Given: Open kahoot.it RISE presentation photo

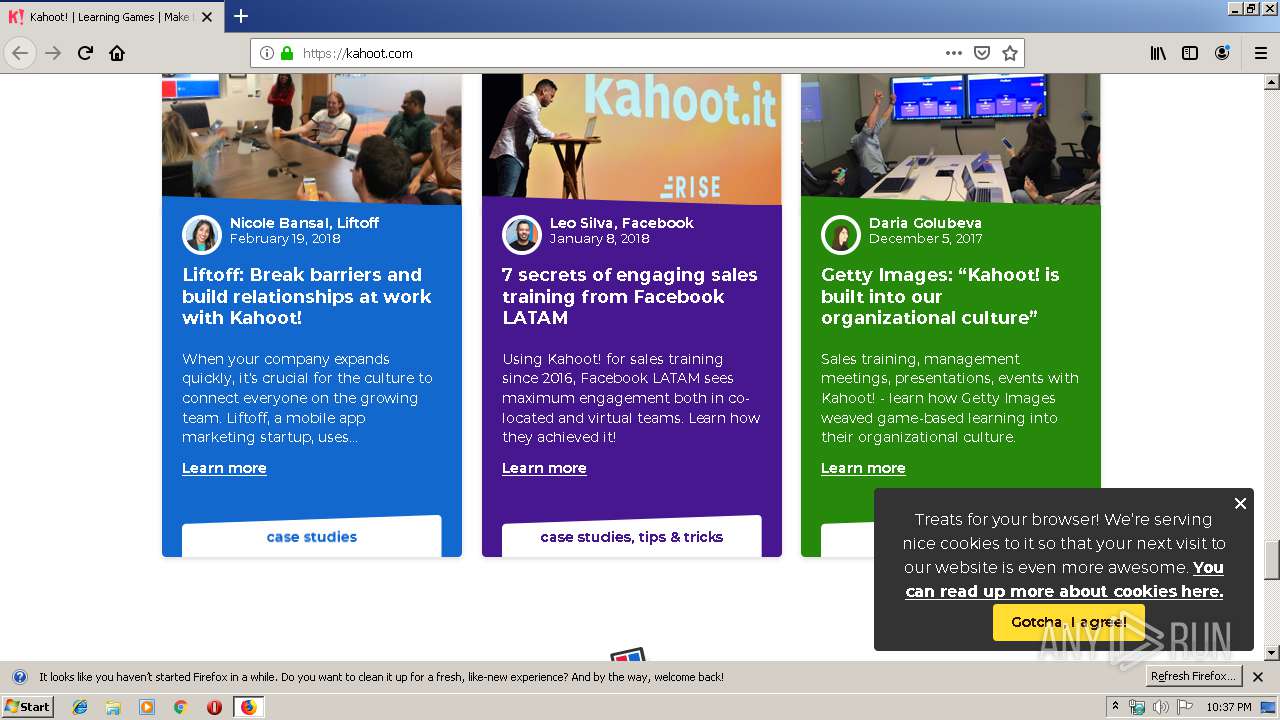Looking at the screenshot, I should 632,138.
